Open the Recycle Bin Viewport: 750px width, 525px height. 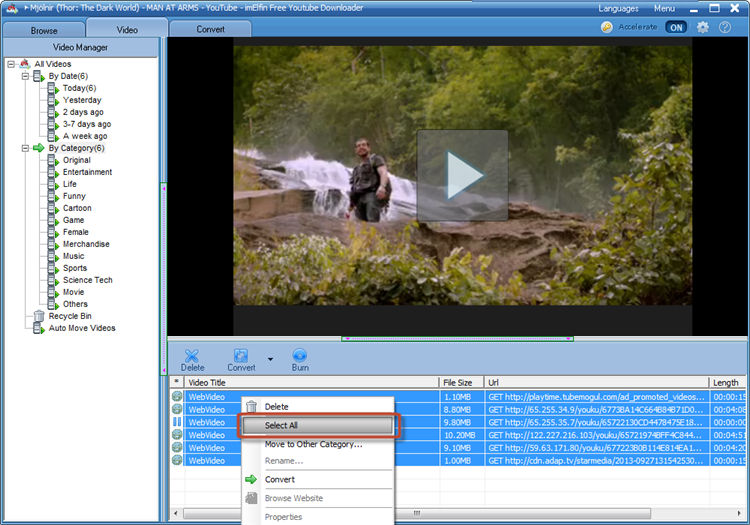tap(70, 316)
